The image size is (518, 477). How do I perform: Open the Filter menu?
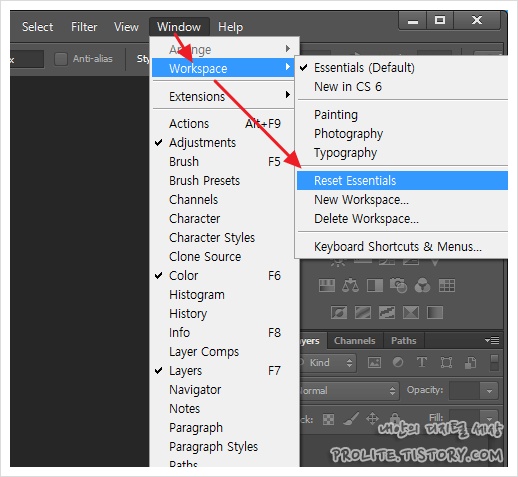[84, 27]
